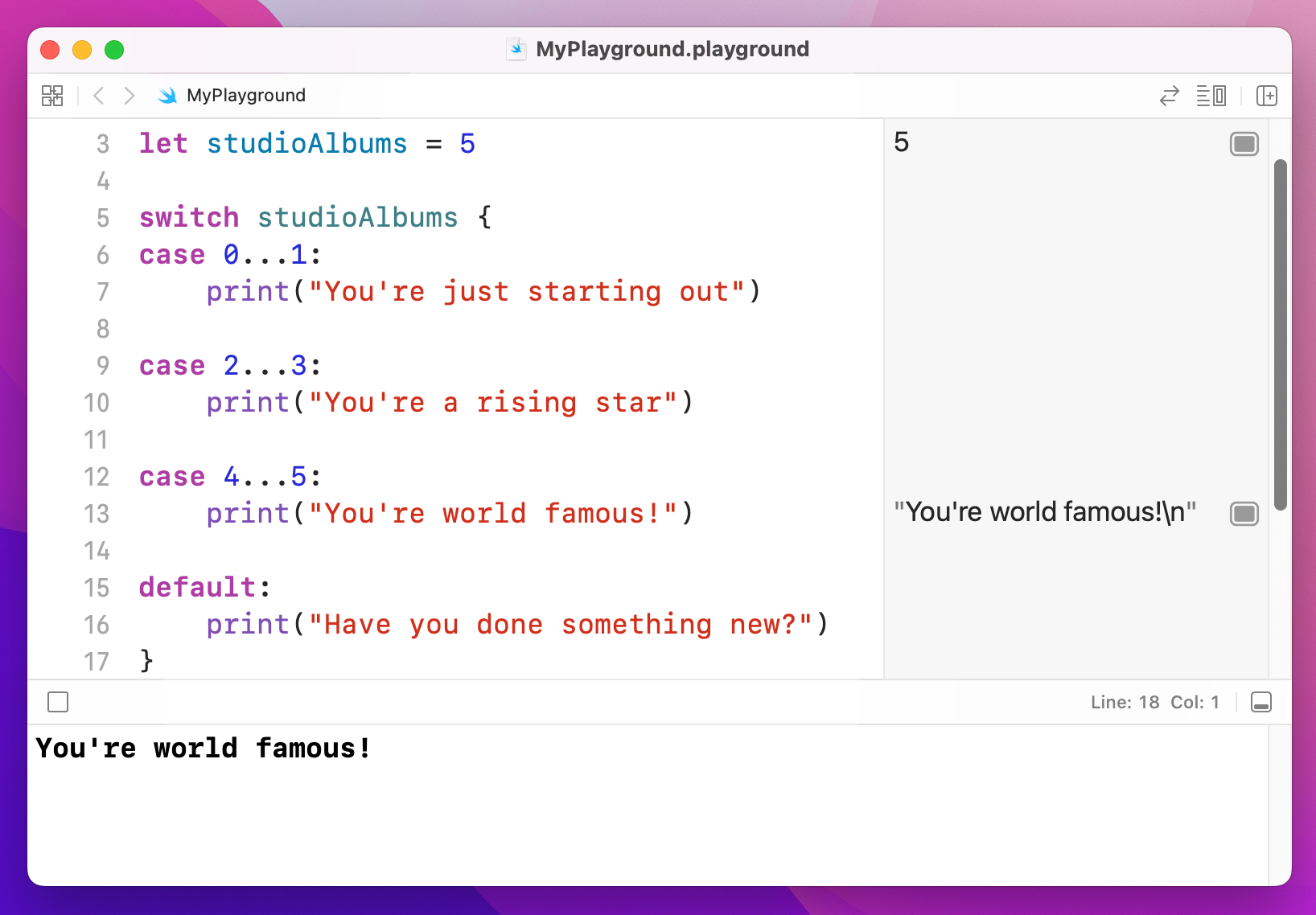Place cursor on line 5 switch statement
The image size is (1316, 915).
click(x=314, y=218)
